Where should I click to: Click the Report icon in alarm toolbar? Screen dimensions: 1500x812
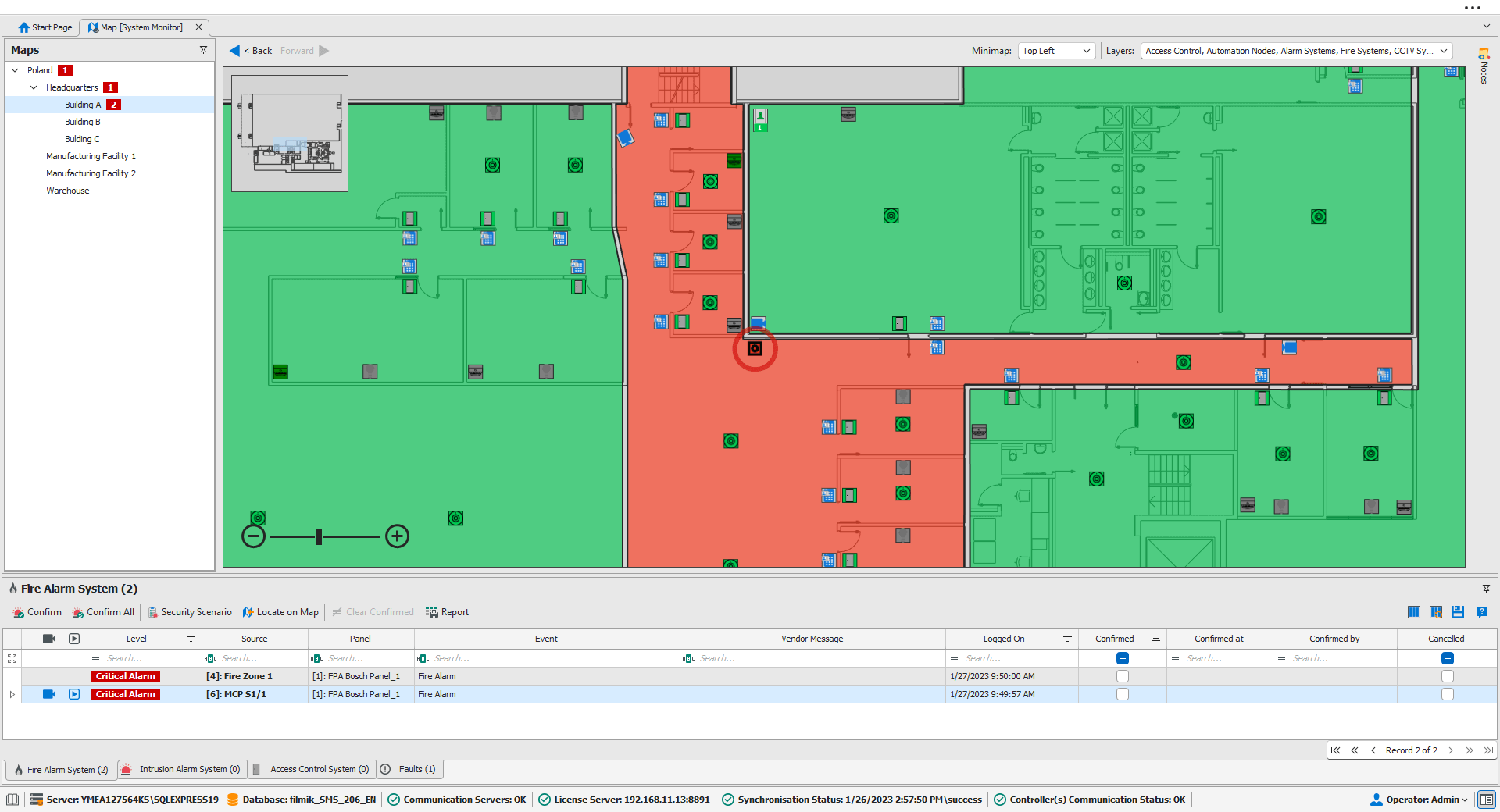pyautogui.click(x=431, y=612)
